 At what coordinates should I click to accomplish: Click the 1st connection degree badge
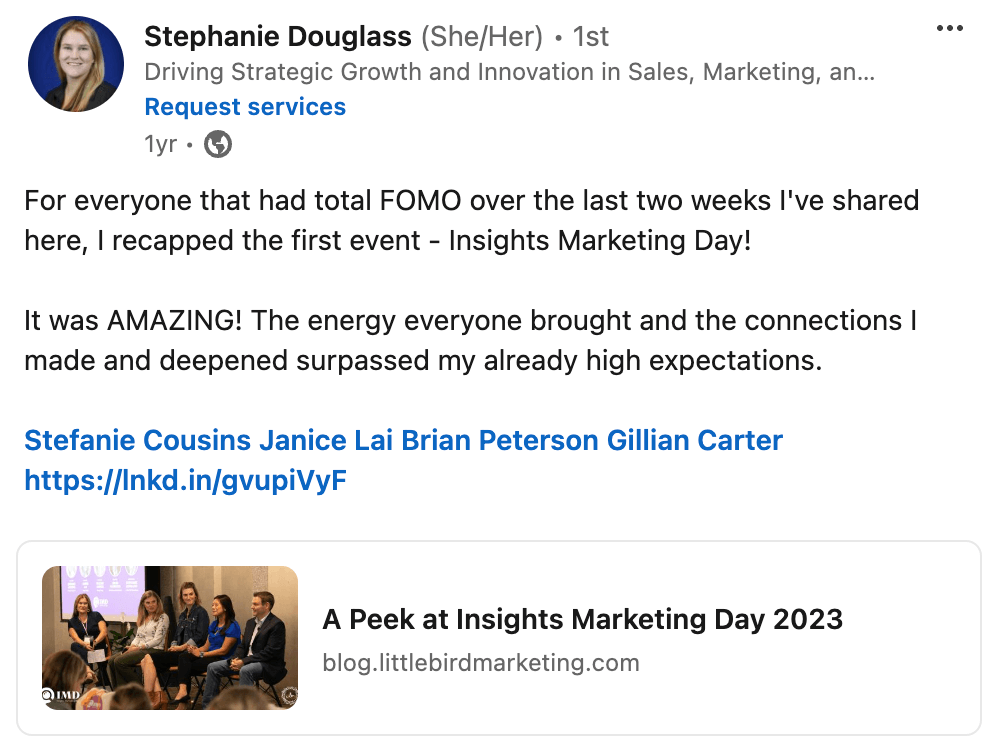[x=590, y=37]
